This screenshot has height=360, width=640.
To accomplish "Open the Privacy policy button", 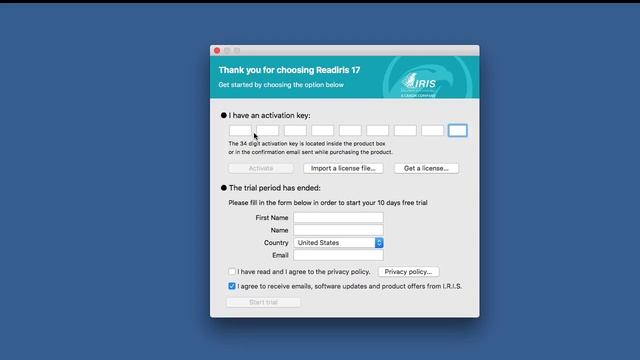I will click(408, 271).
